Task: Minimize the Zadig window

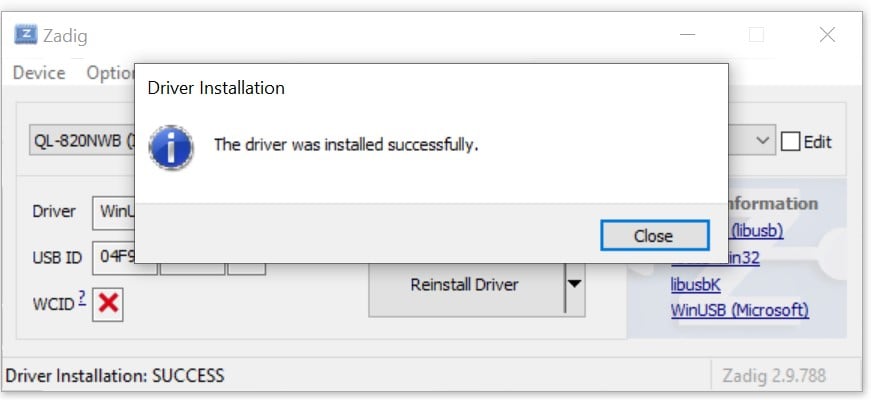Action: pos(687,34)
